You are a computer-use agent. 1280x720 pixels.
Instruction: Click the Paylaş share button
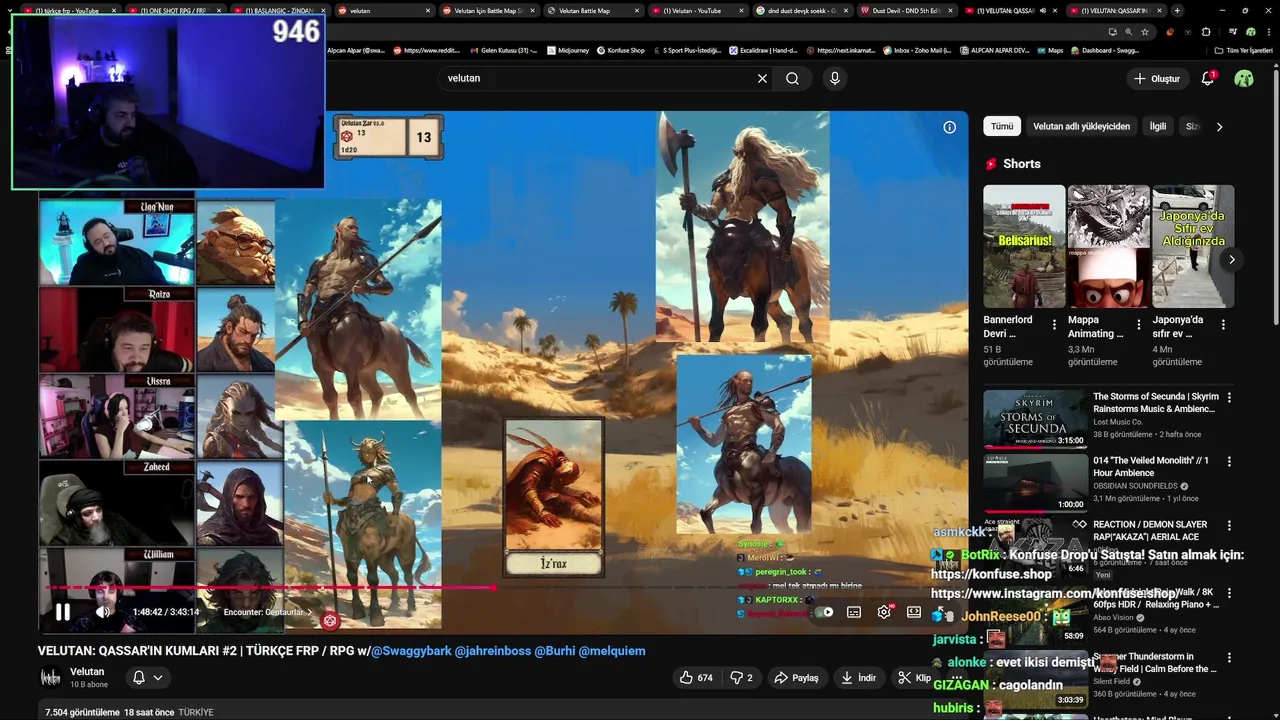(x=796, y=677)
